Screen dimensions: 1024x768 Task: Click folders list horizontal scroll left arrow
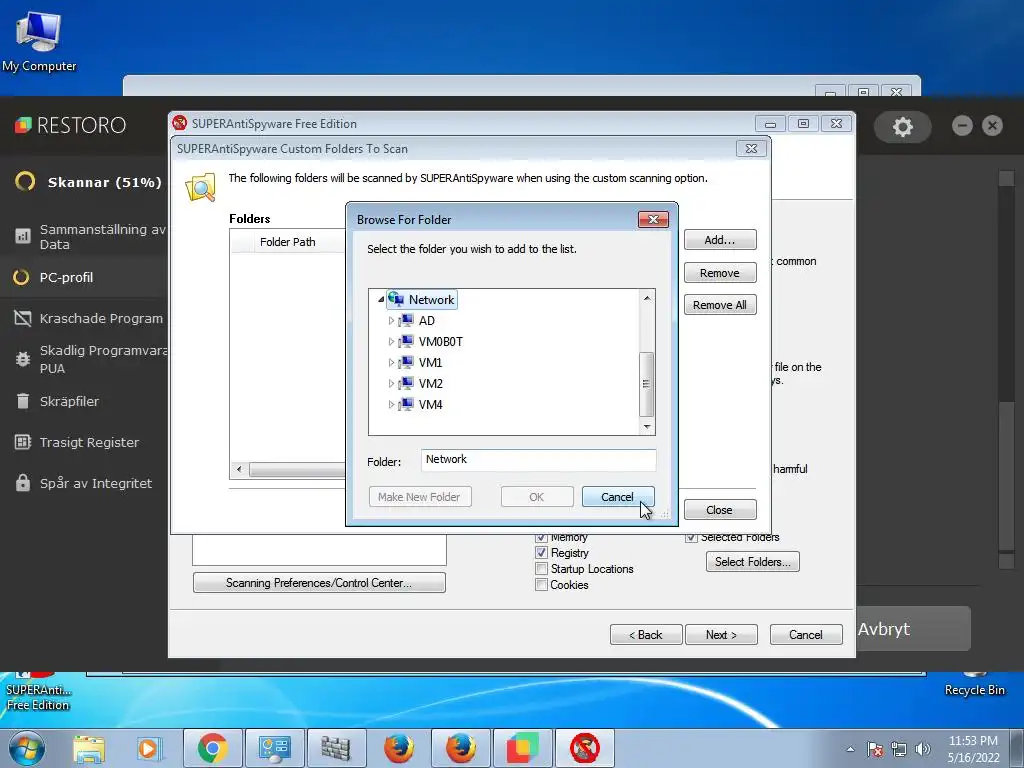(x=239, y=469)
